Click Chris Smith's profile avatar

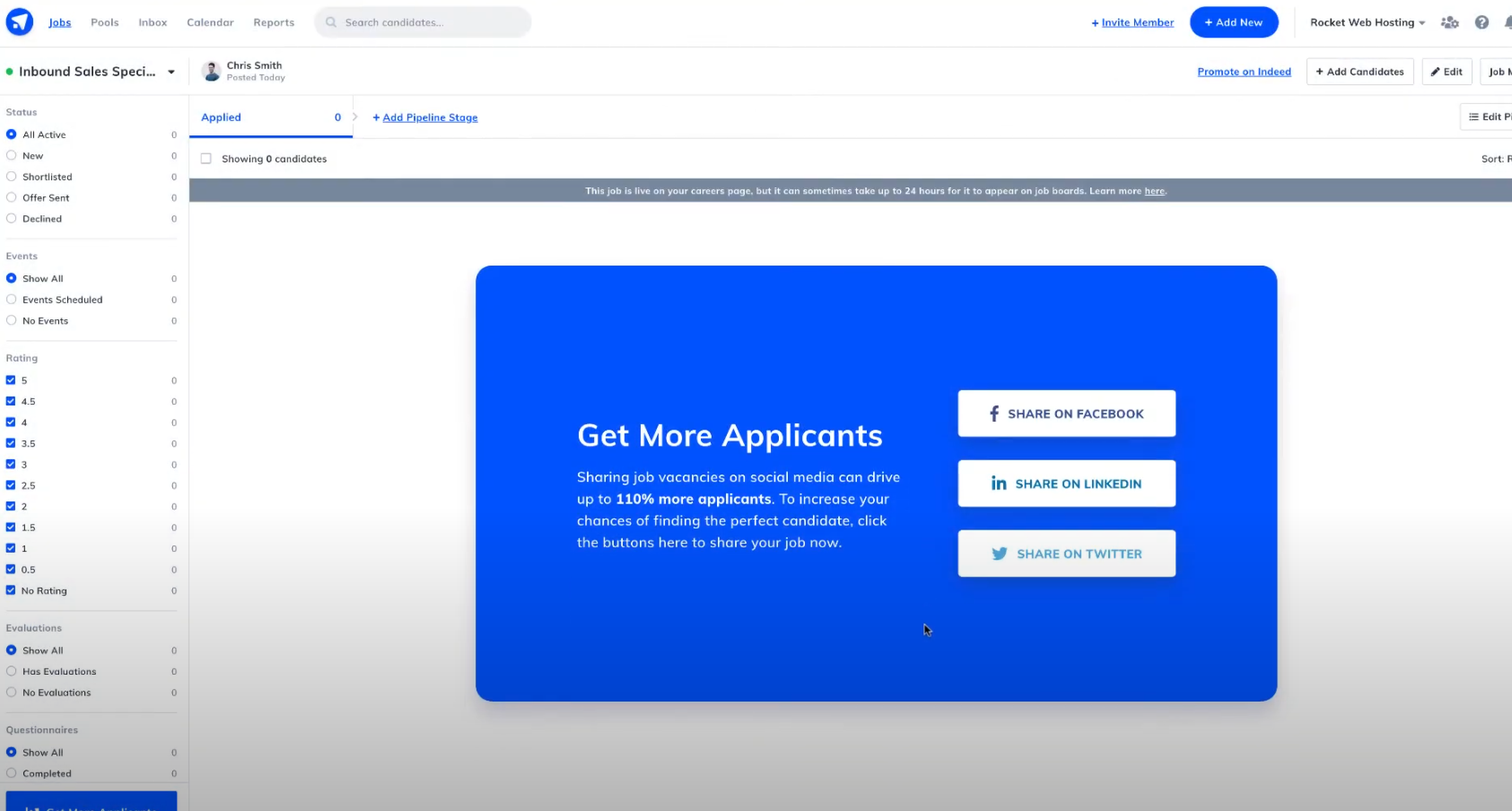click(211, 70)
